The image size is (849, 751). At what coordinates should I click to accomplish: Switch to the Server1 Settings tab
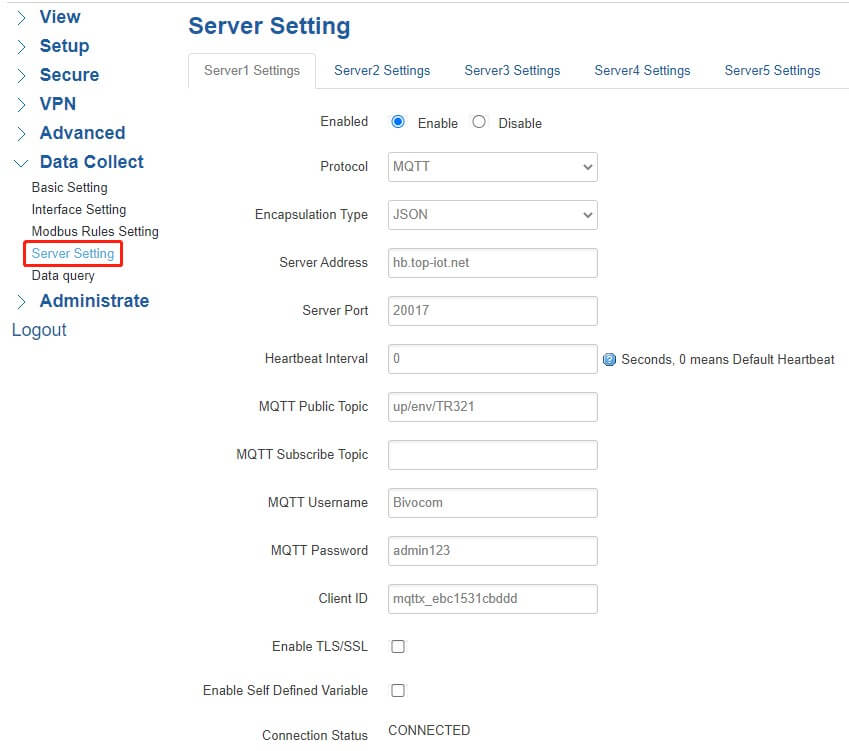pos(252,71)
